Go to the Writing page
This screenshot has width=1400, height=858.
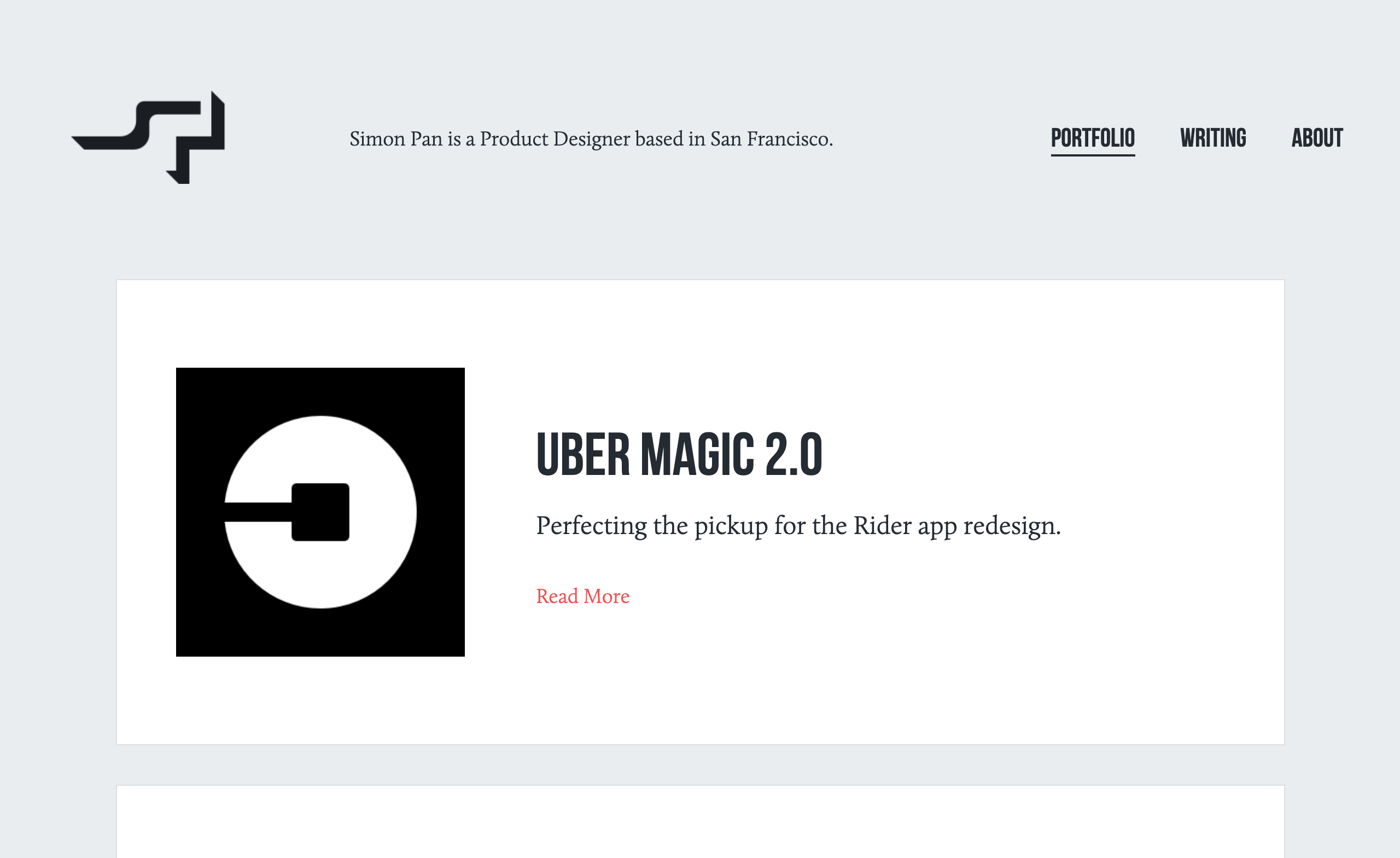click(x=1213, y=138)
